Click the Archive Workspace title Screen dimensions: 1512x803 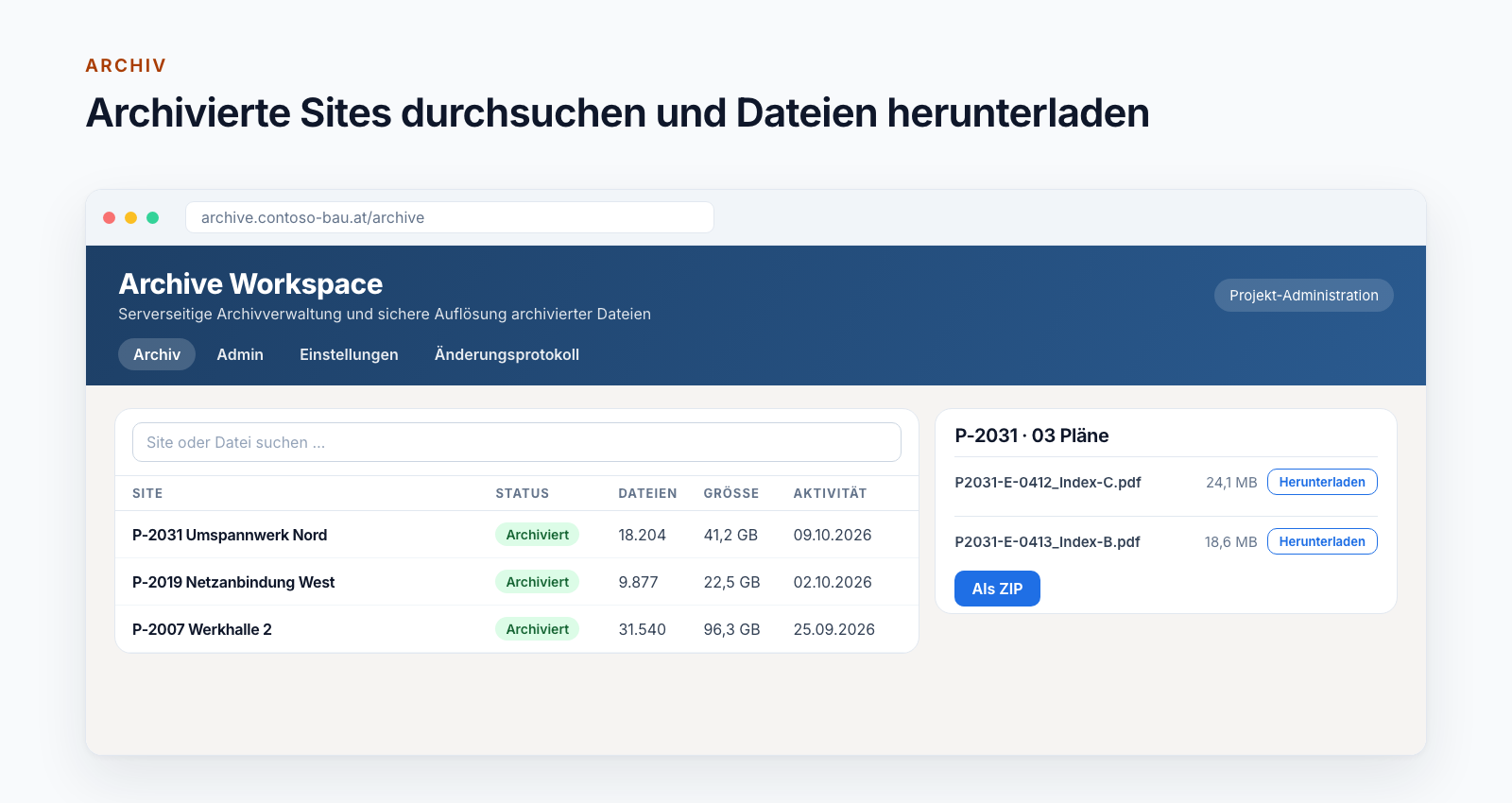coord(250,283)
